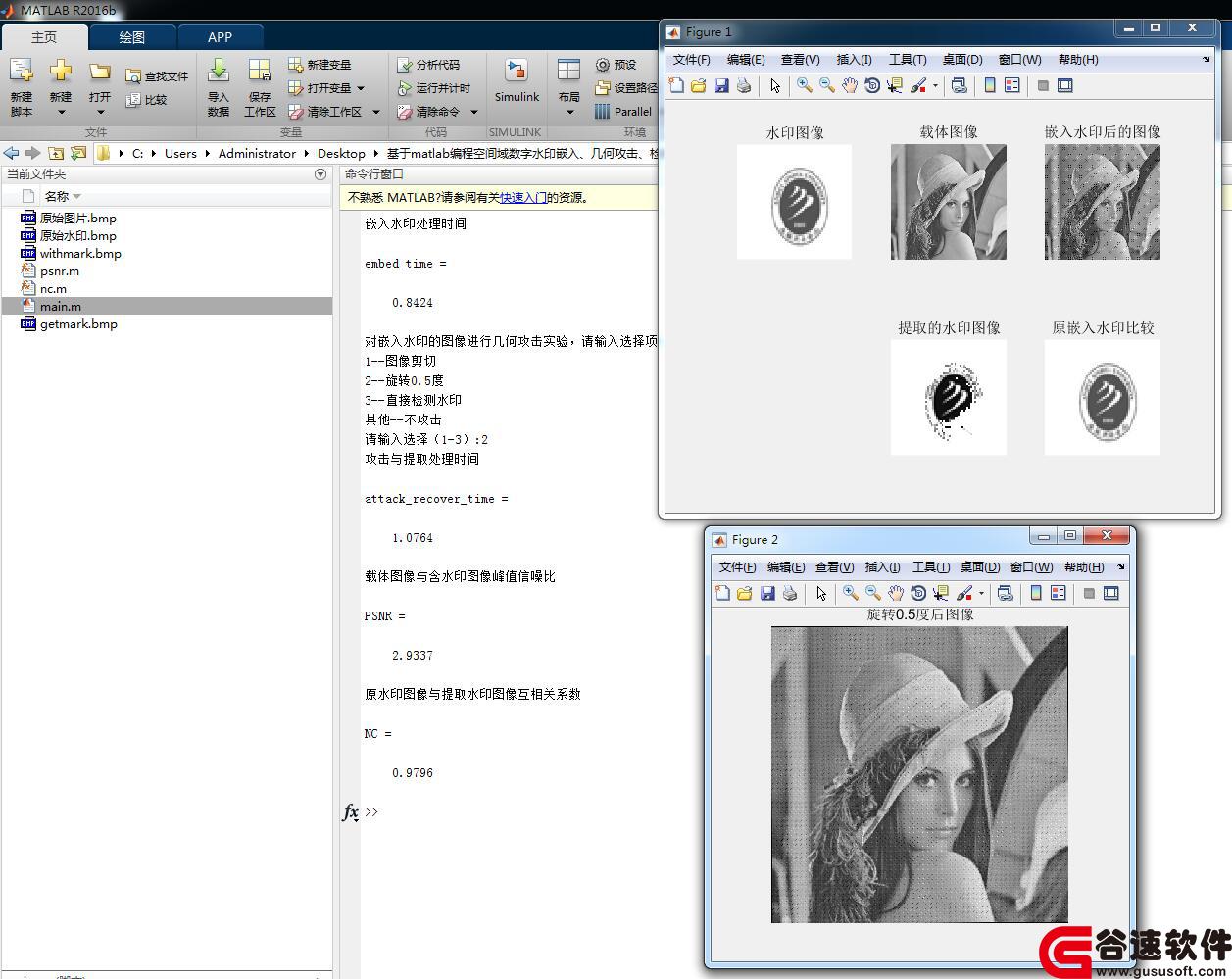Expand 打开 (Open) dropdown arrow
The image size is (1232, 979).
[100, 113]
